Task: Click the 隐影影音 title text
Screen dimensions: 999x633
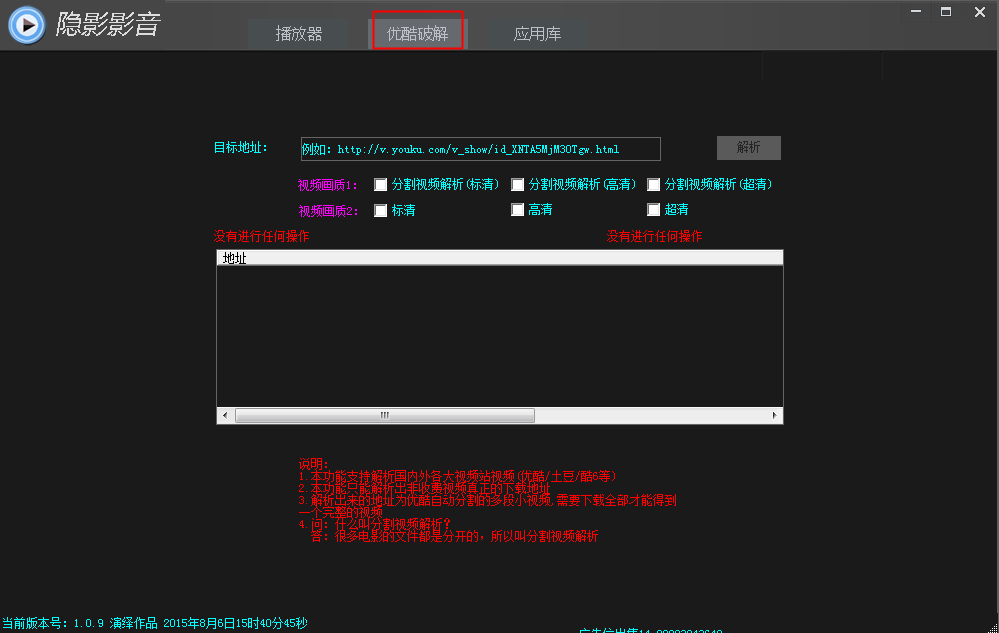Action: tap(108, 24)
